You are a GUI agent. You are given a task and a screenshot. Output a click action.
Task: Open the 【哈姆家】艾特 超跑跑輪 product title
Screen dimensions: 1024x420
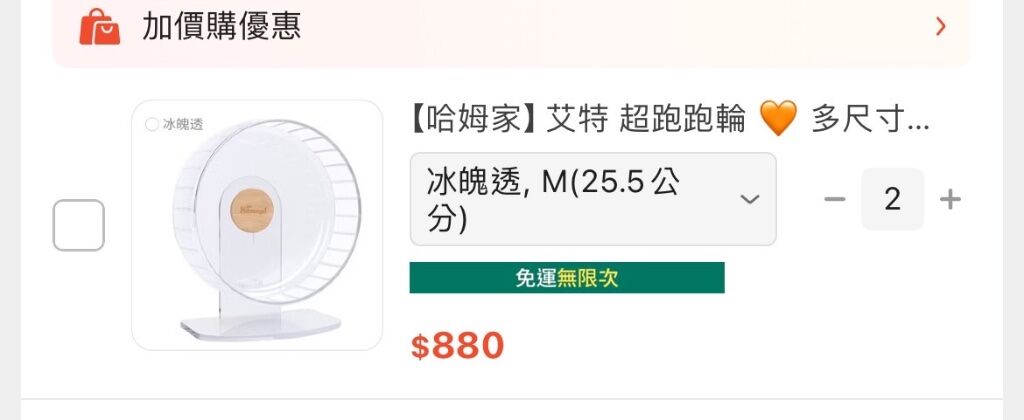click(577, 121)
